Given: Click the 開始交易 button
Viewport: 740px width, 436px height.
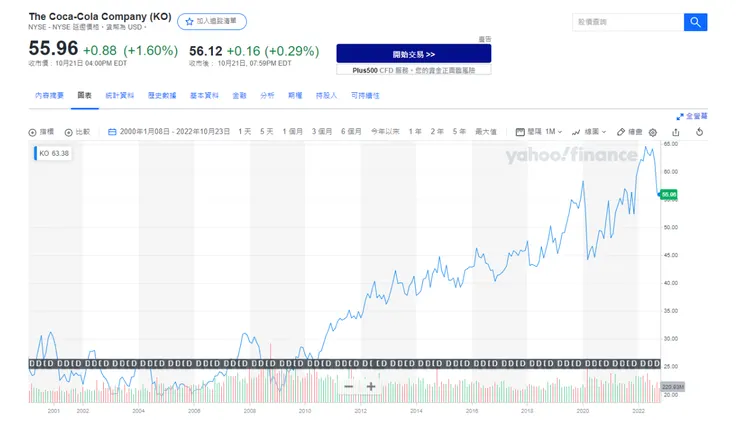Looking at the screenshot, I should [413, 54].
